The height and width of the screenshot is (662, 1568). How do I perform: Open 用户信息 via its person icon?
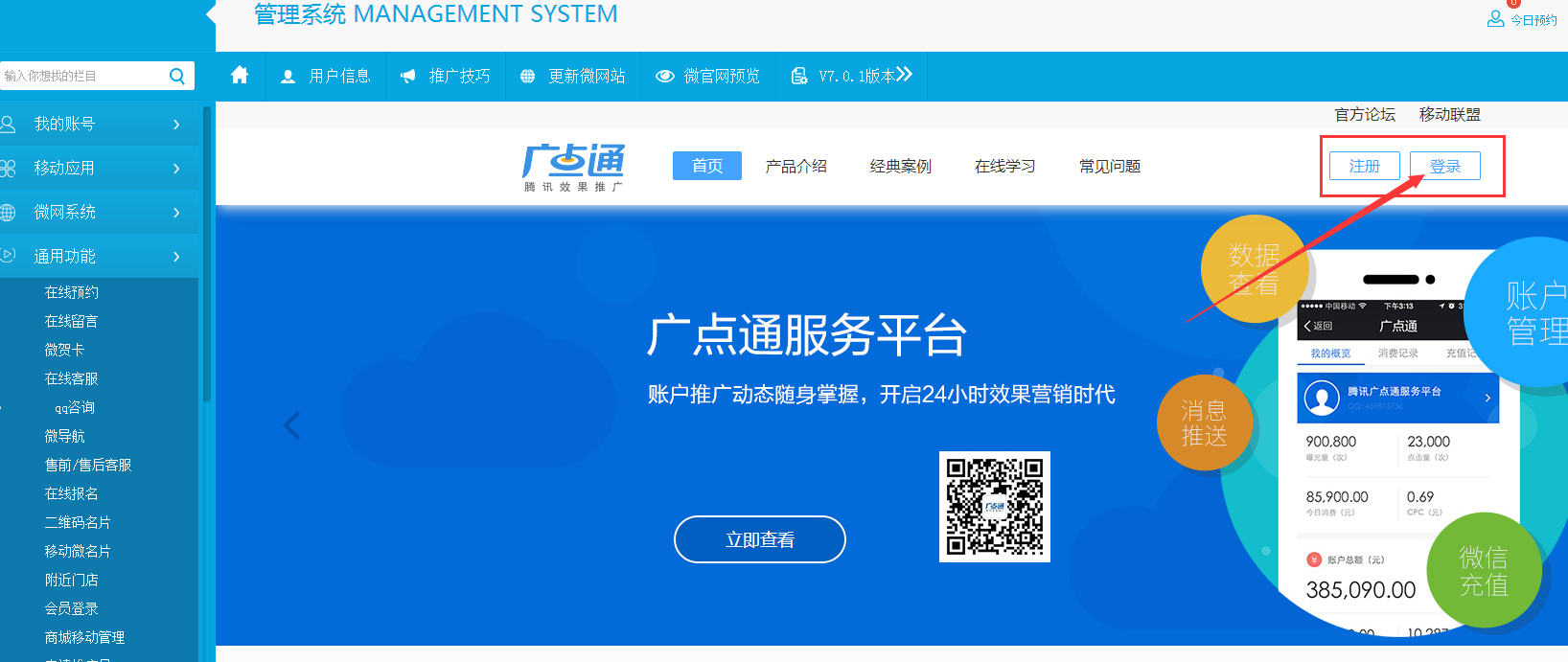click(x=288, y=77)
